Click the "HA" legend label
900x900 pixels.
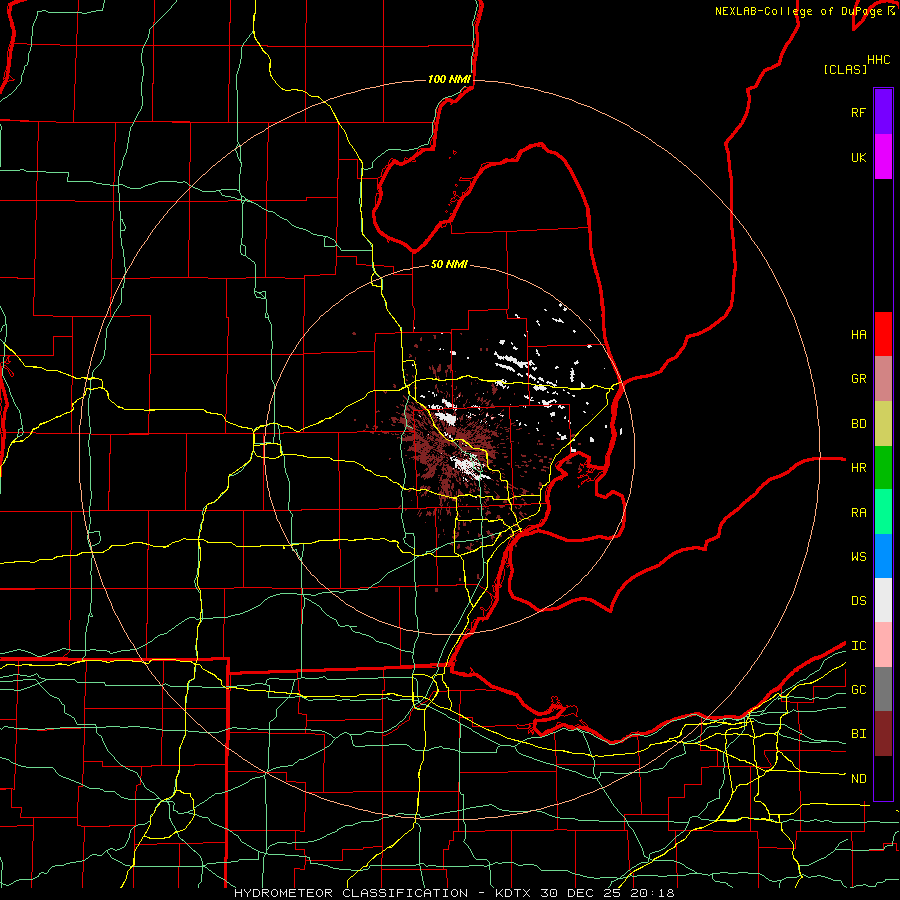tap(858, 335)
